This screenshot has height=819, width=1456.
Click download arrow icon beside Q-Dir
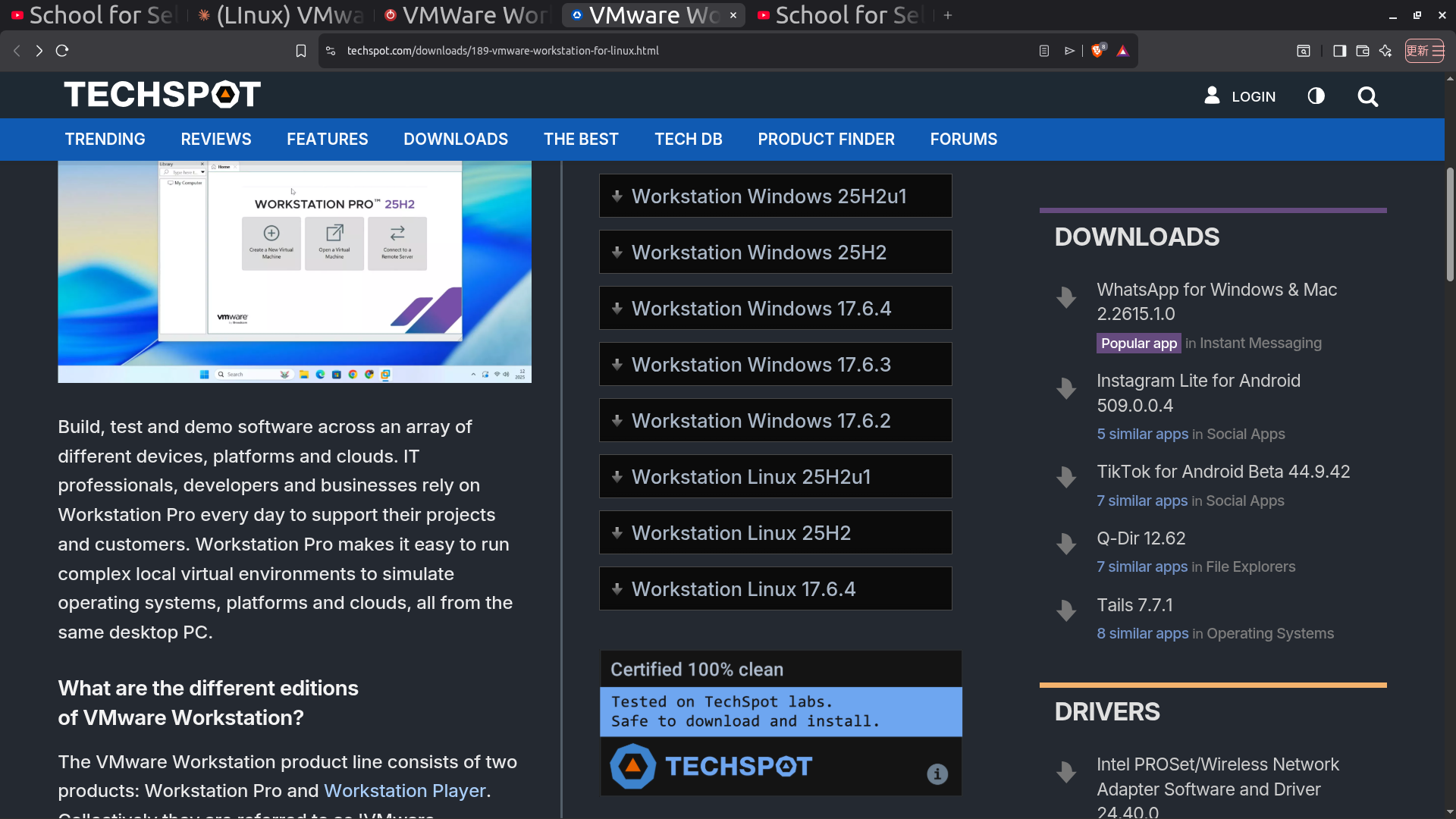tap(1066, 544)
